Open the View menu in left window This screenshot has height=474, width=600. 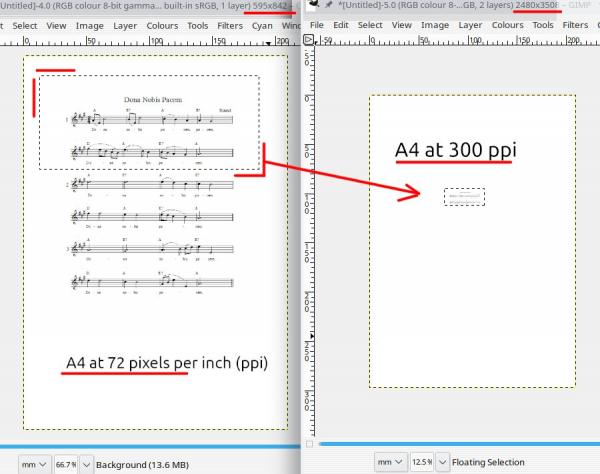(56, 26)
